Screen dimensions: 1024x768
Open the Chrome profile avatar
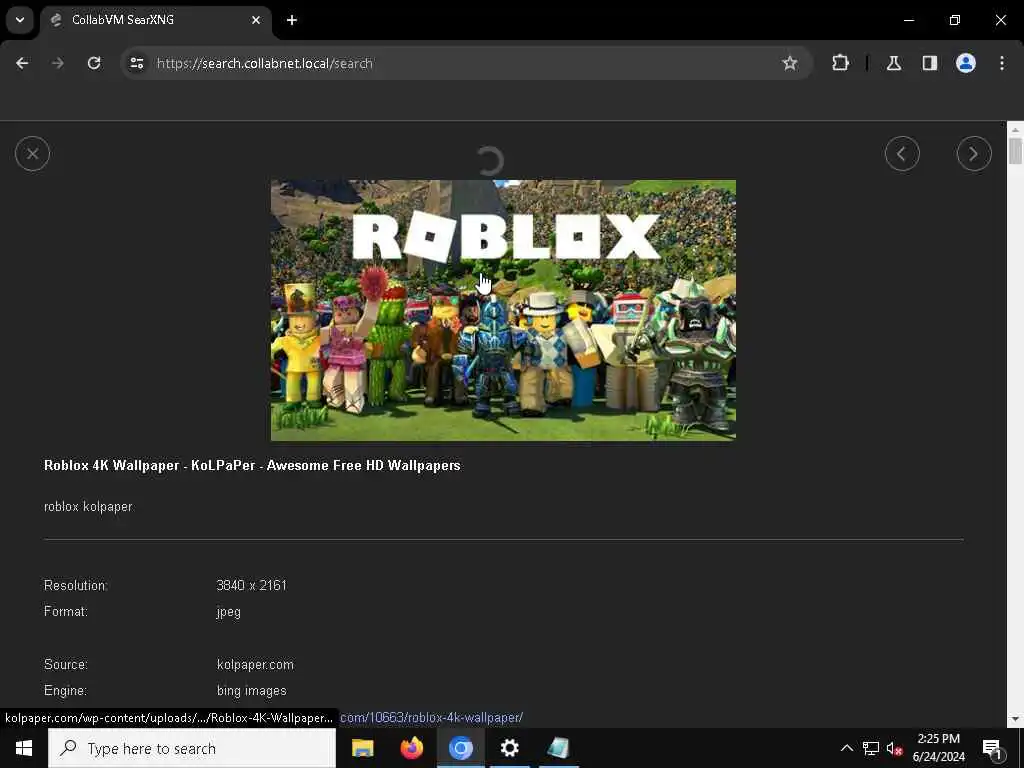pos(965,63)
